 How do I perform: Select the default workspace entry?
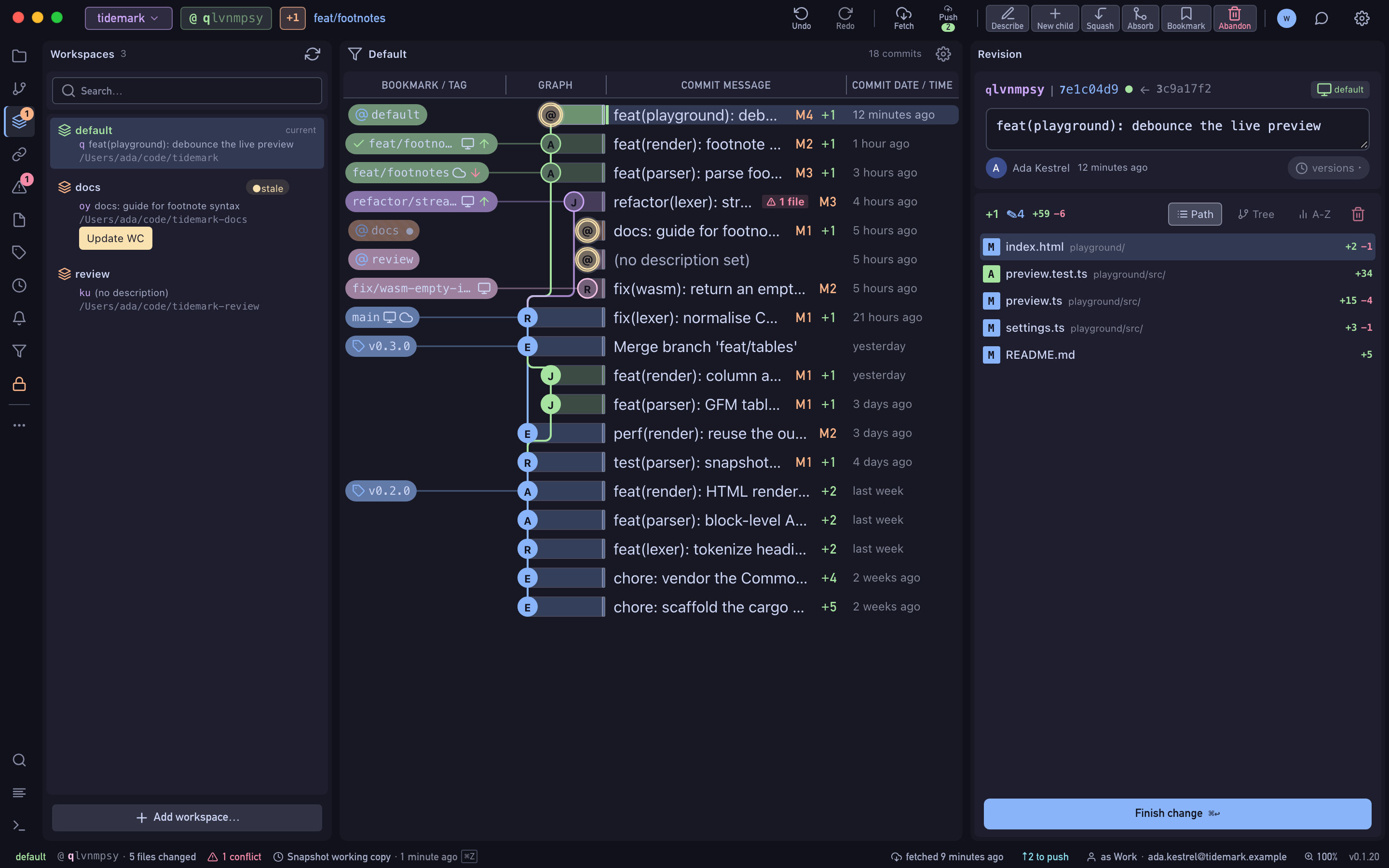tap(187, 143)
